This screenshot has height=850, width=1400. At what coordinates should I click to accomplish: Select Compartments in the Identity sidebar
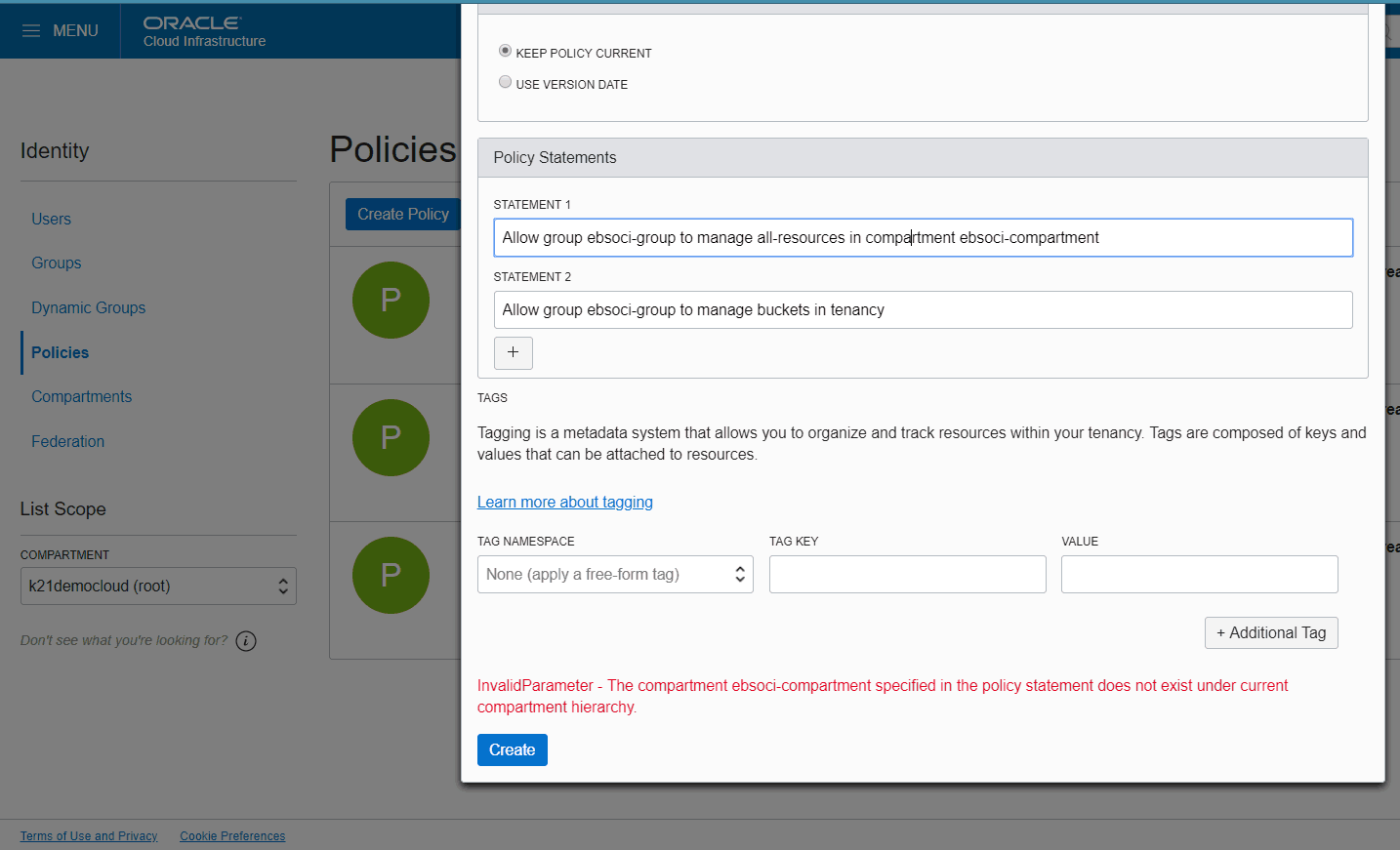81,396
